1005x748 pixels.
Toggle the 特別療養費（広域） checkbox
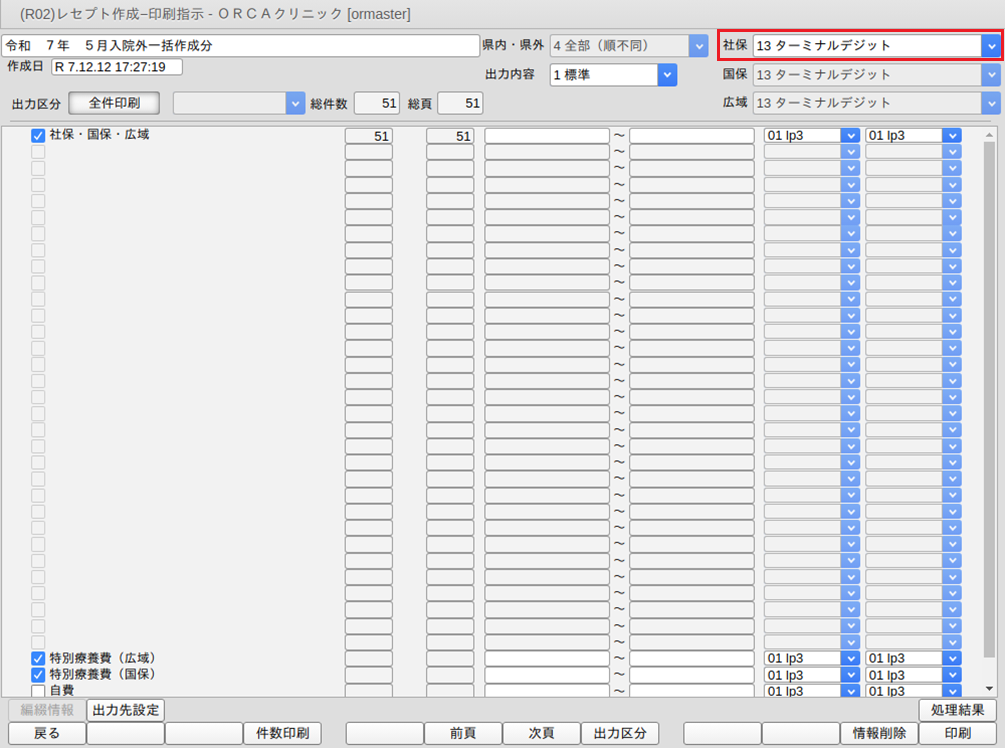(38, 659)
